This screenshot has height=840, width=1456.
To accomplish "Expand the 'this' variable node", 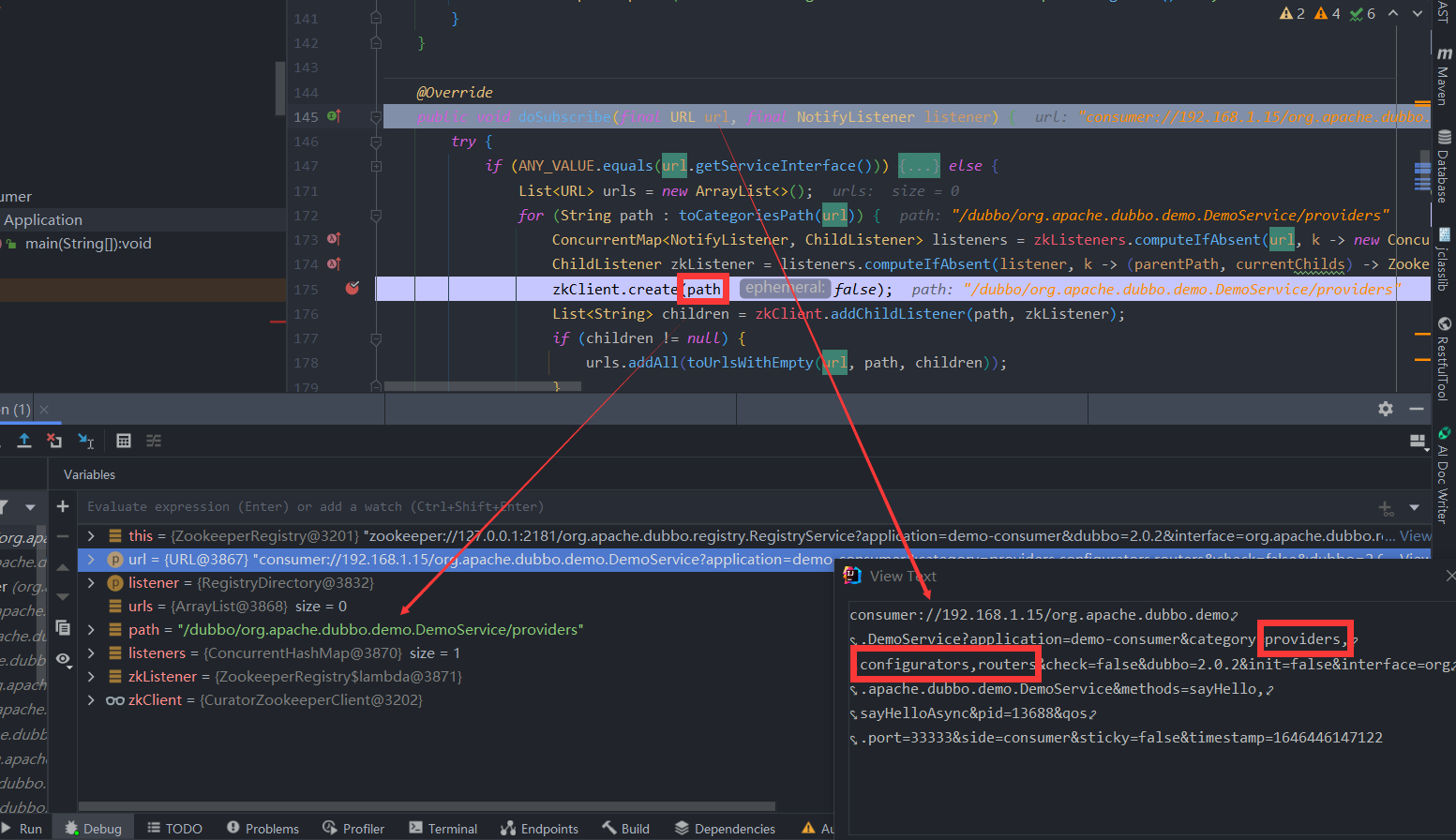I will [x=91, y=536].
